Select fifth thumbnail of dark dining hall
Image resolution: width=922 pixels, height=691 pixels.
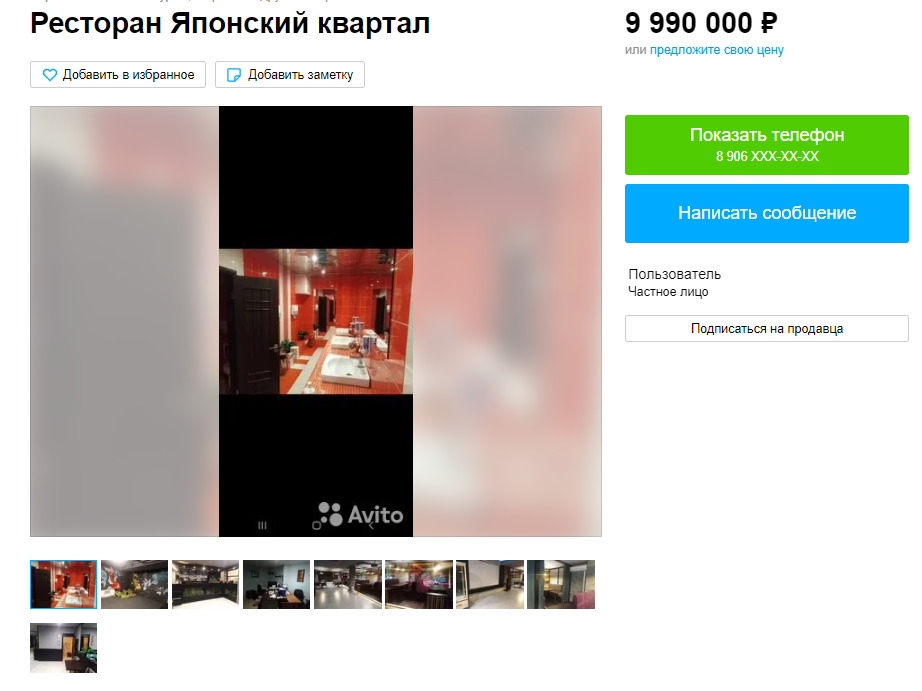pyautogui.click(x=348, y=584)
